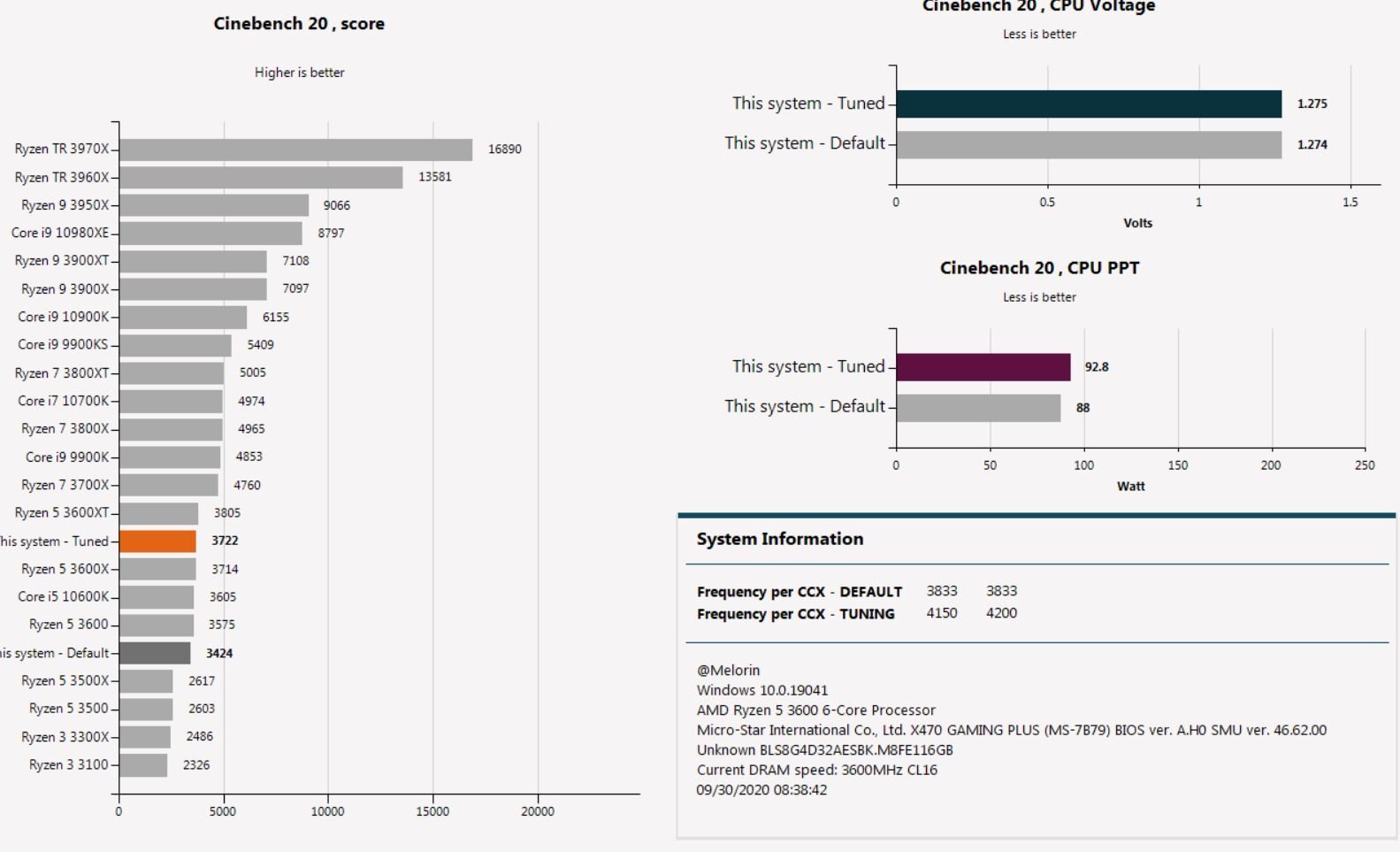Click the Ryzen 5 3600X label
The width and height of the screenshot is (1400, 852).
click(x=65, y=569)
